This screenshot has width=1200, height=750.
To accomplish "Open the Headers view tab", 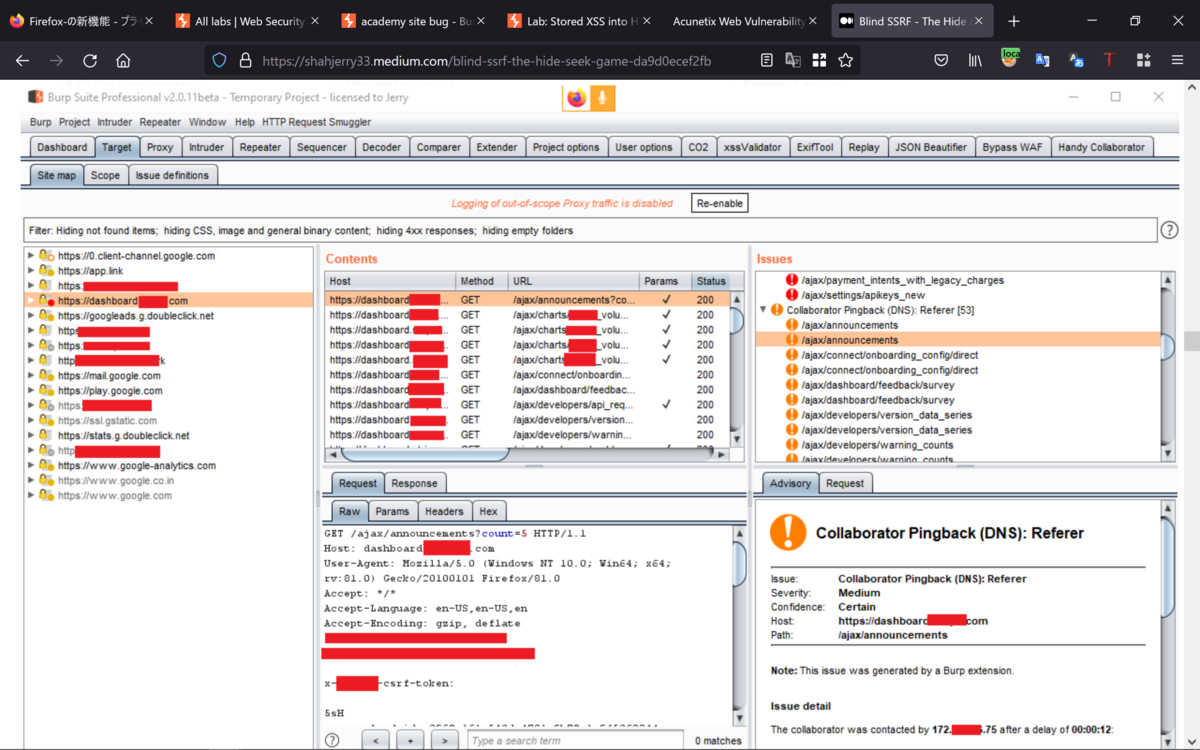I will coord(444,511).
